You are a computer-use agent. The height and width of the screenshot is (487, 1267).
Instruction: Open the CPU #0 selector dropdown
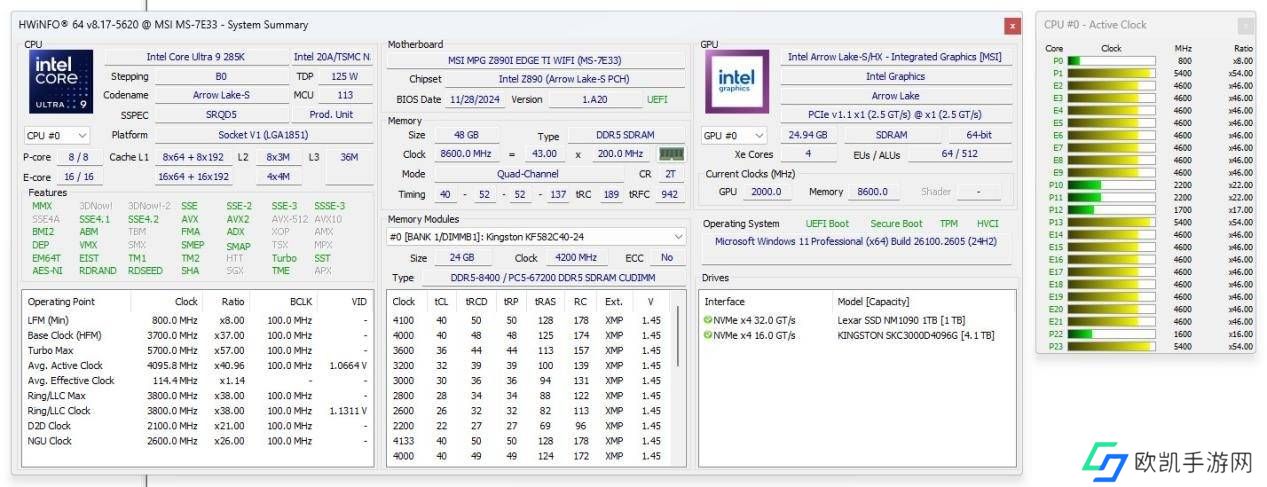point(57,135)
